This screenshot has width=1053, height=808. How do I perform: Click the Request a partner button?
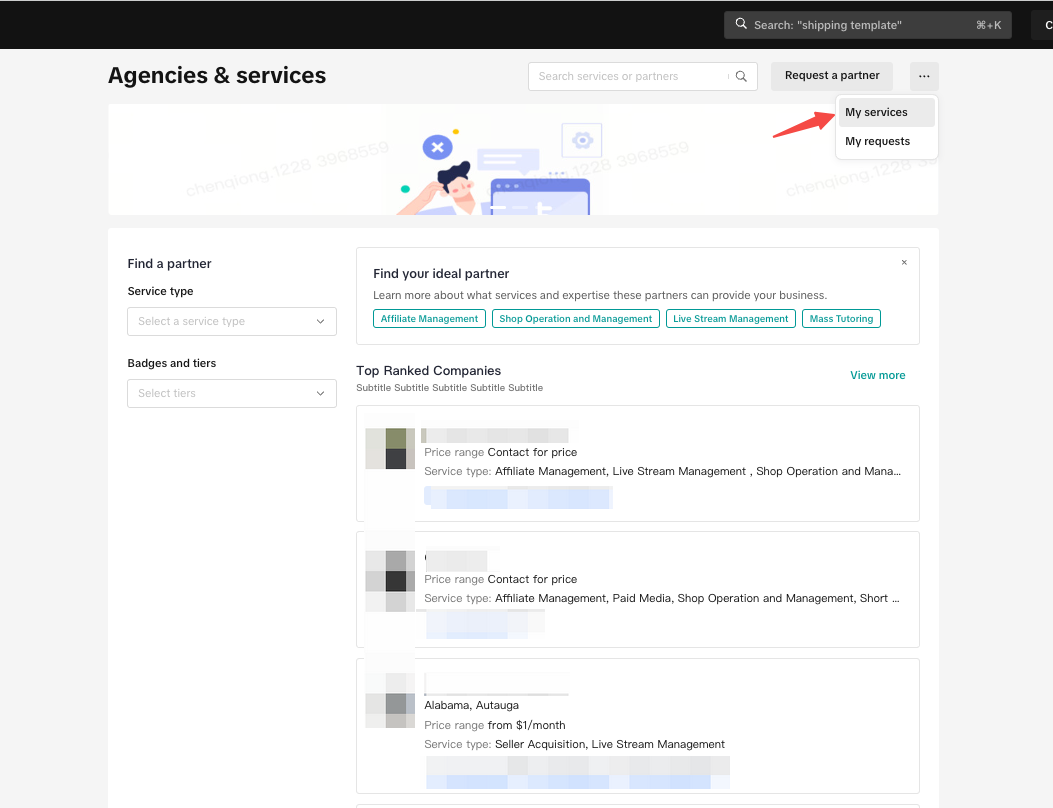tap(832, 76)
